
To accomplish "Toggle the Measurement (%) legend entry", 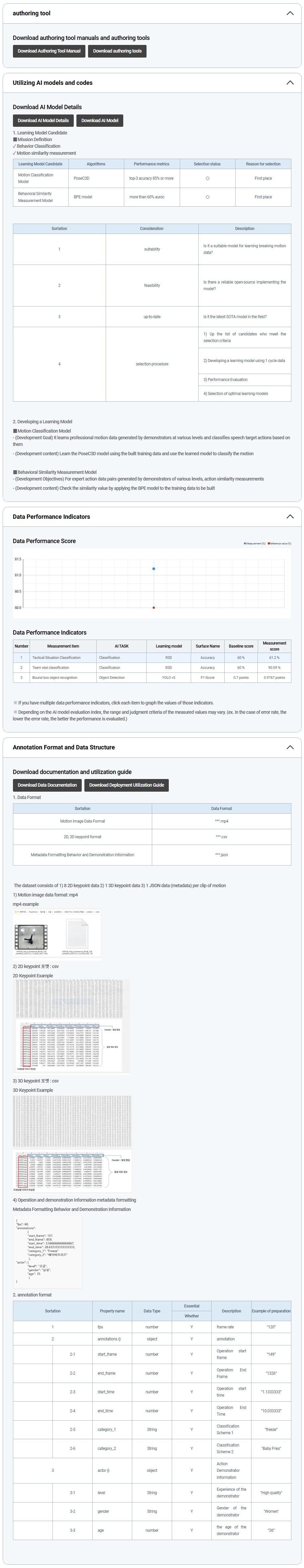I will 254,543.
